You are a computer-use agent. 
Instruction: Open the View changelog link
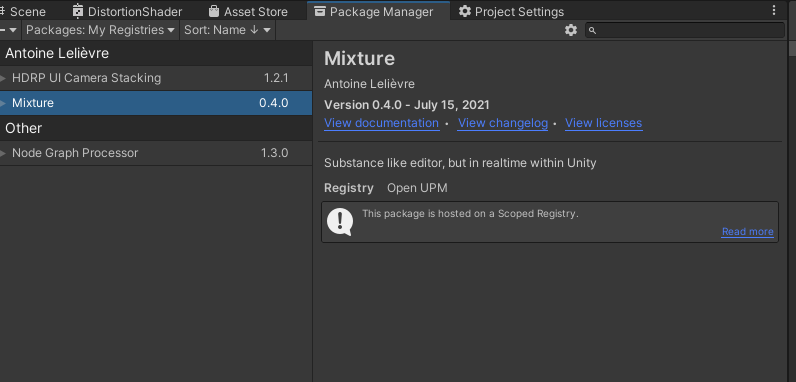coord(503,123)
